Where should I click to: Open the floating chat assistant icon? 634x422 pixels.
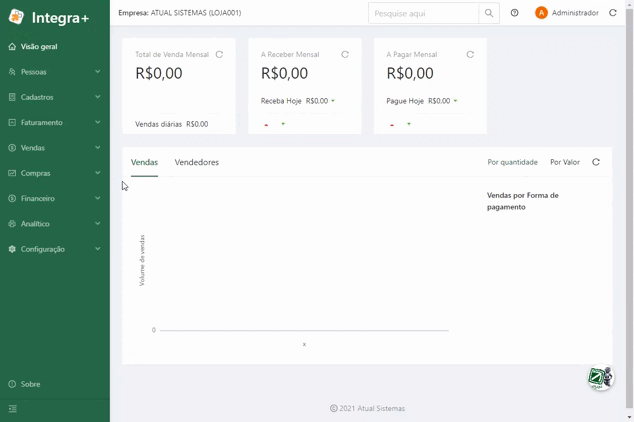[601, 378]
